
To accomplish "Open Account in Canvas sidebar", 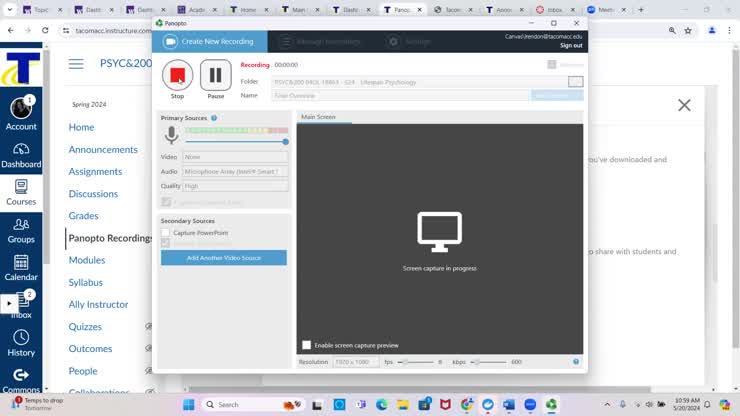I will pyautogui.click(x=21, y=114).
